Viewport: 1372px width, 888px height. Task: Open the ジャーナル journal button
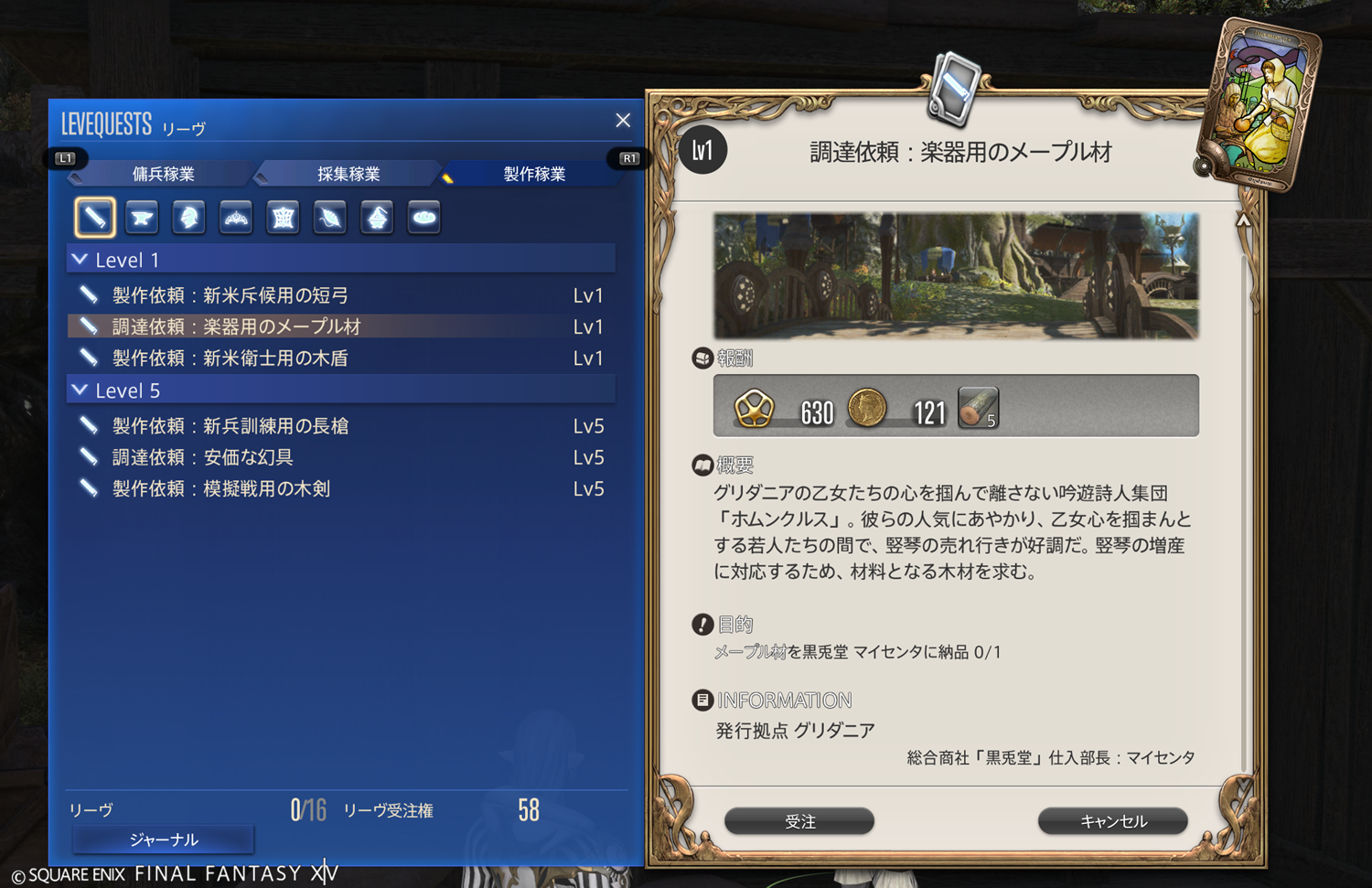164,840
